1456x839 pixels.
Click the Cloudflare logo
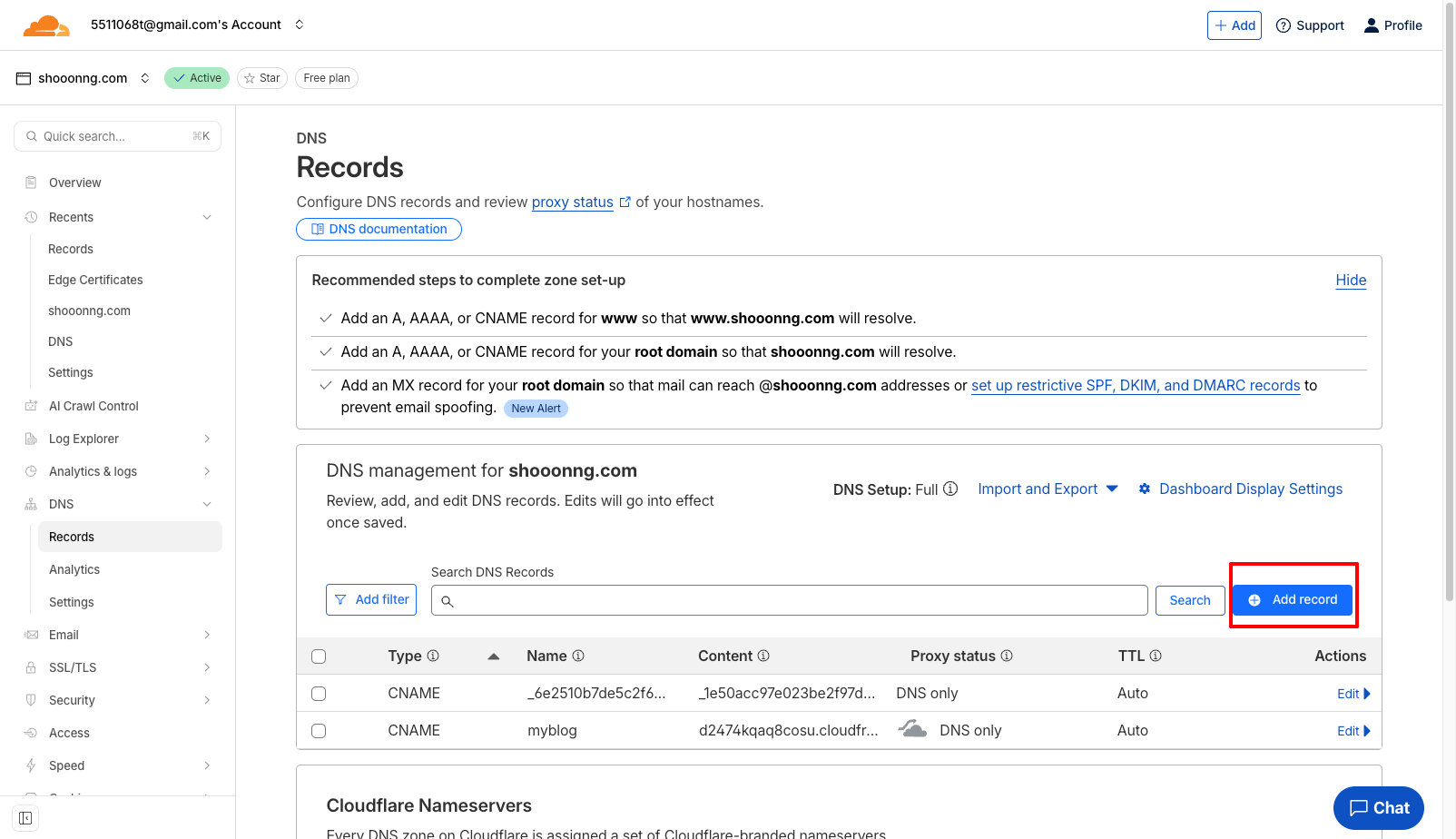46,25
